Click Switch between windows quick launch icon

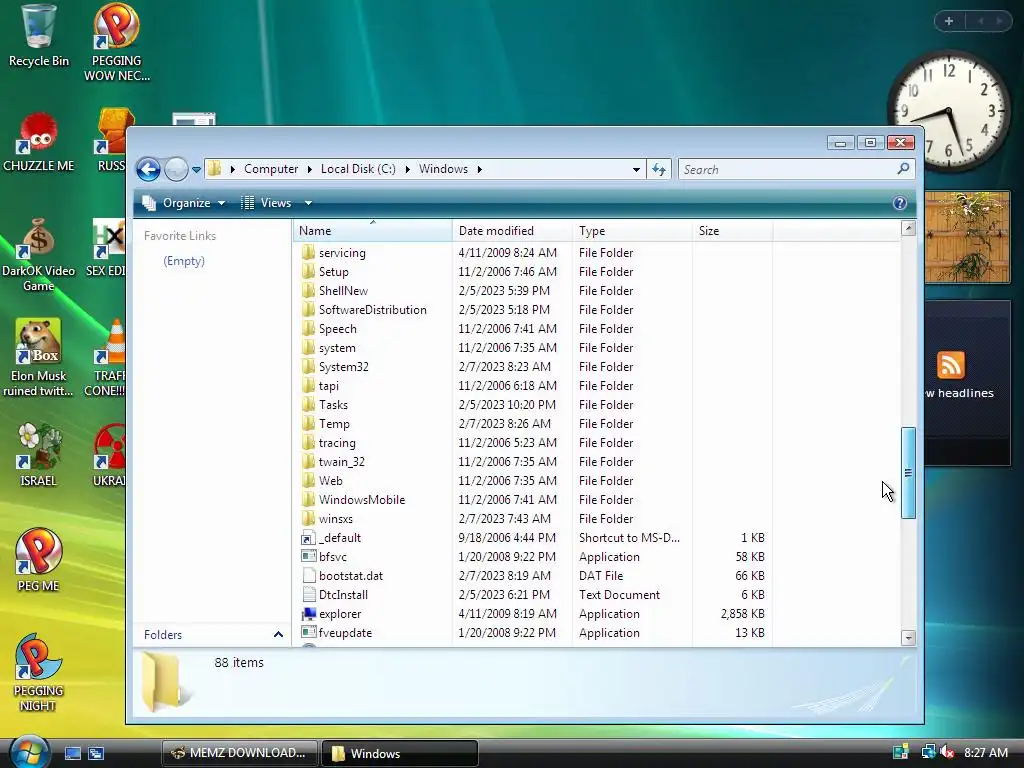pos(96,754)
